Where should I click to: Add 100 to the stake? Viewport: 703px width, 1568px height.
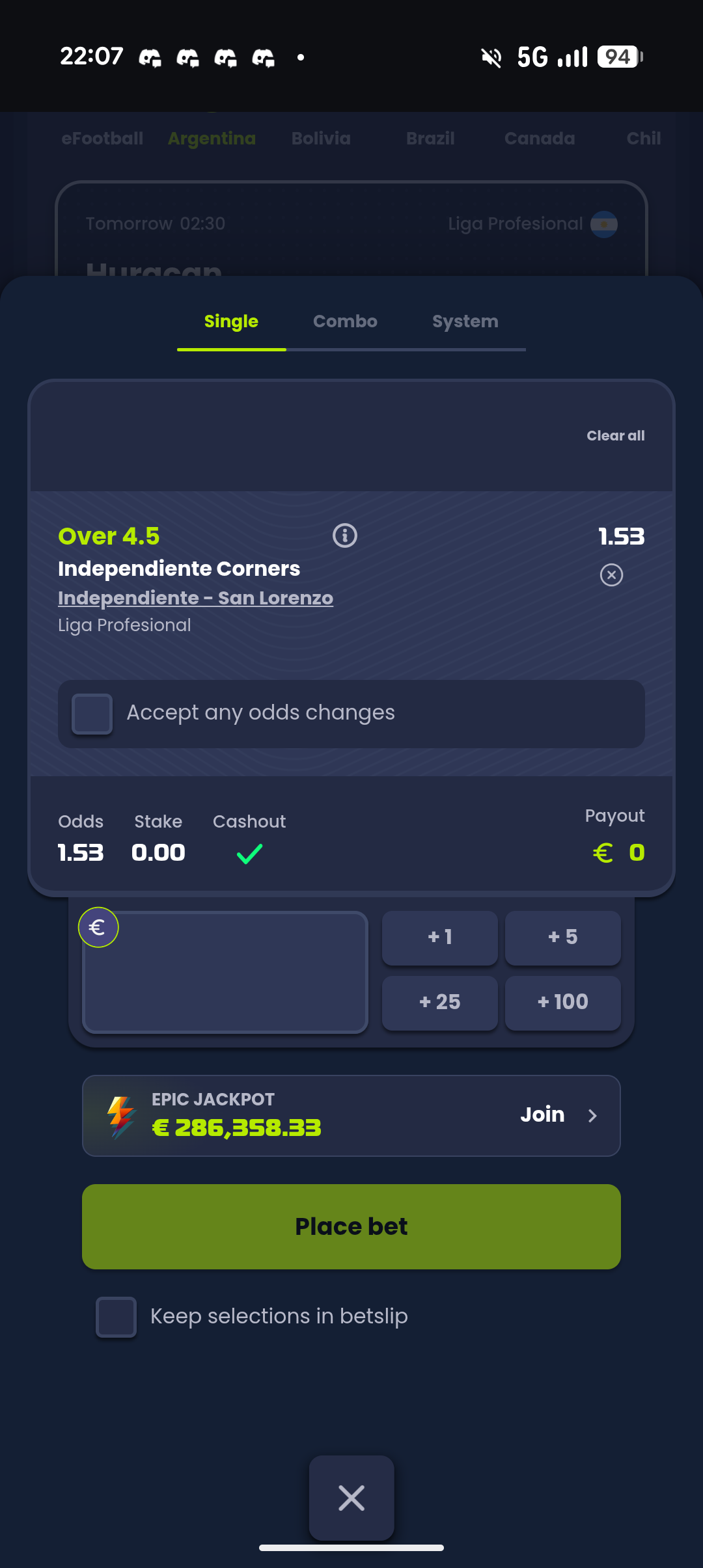[x=563, y=1003]
